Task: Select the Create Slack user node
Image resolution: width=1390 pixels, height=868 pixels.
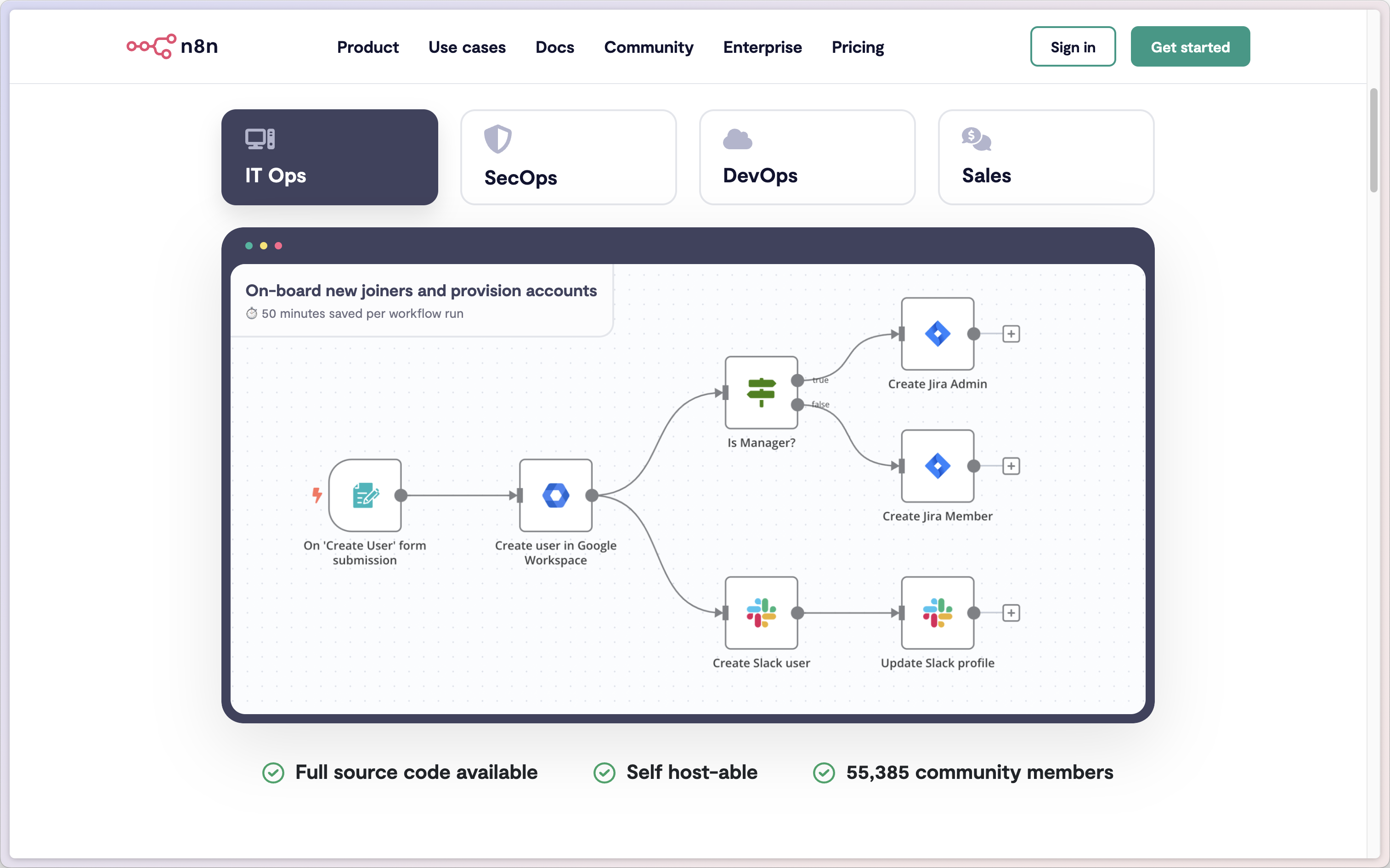Action: 761,613
